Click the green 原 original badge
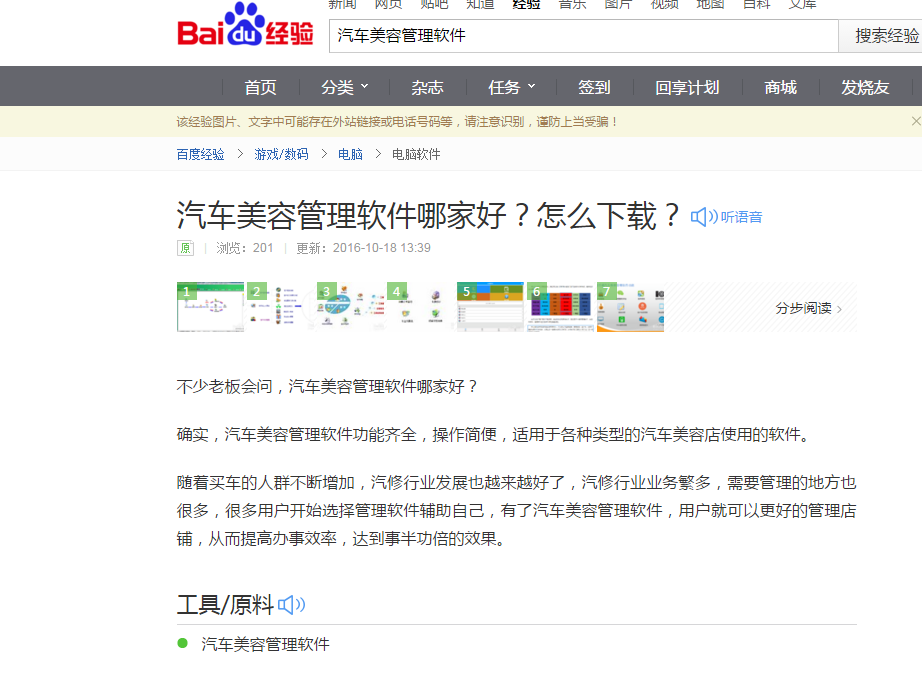Image resolution: width=922 pixels, height=686 pixels. [x=185, y=248]
